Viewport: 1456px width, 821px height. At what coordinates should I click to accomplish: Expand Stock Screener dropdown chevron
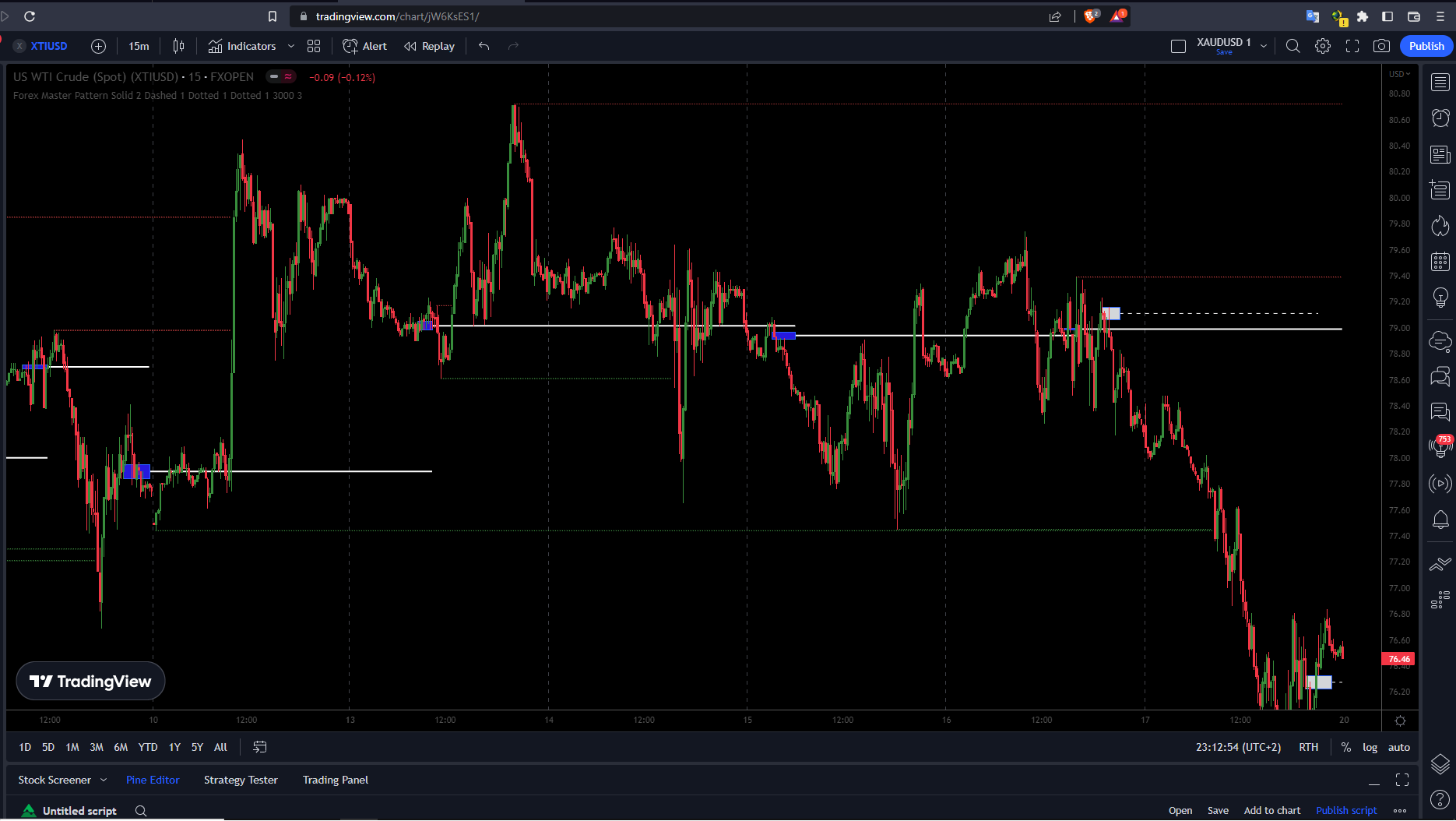pyautogui.click(x=104, y=780)
